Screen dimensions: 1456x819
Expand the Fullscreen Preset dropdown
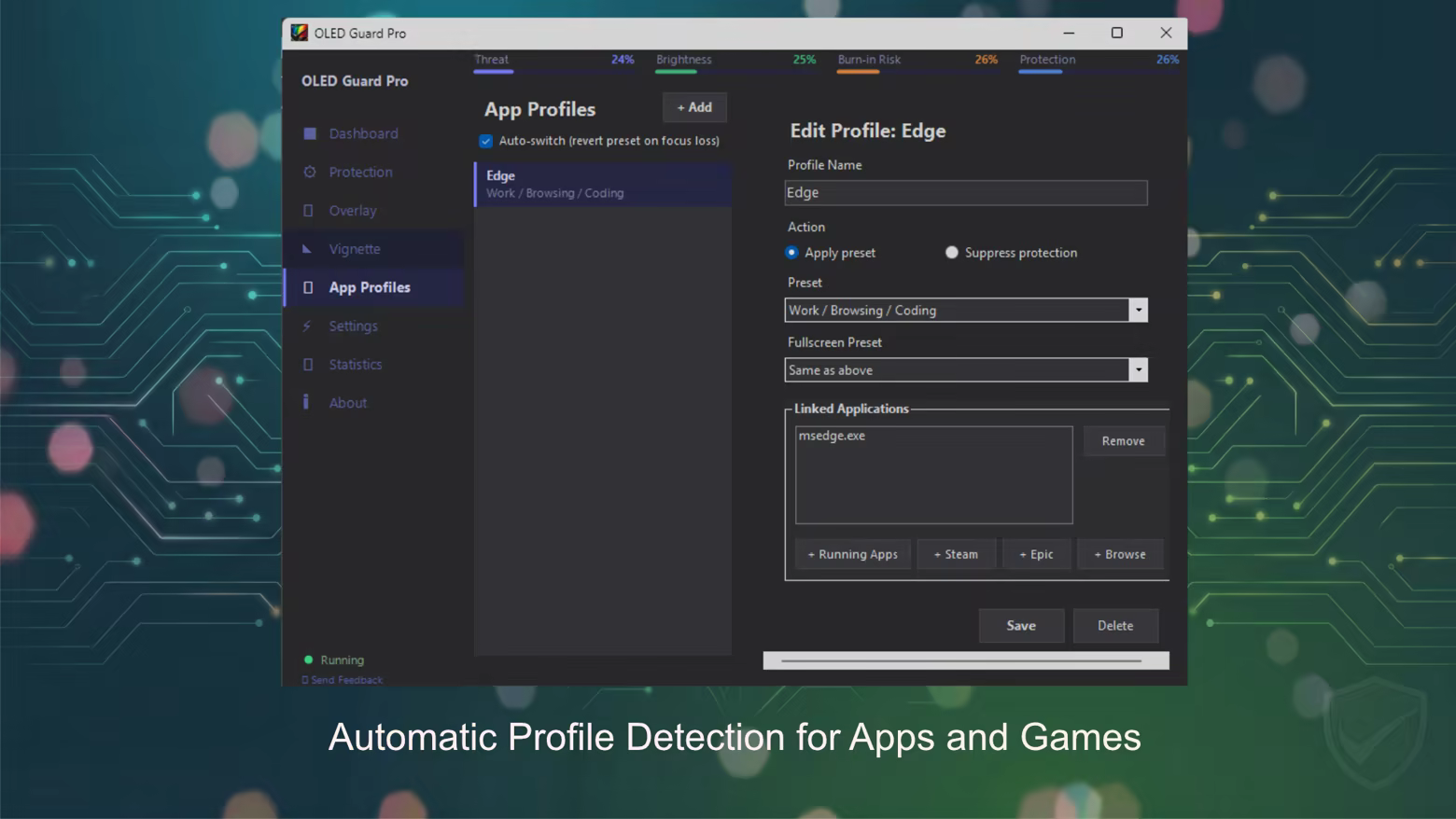1138,370
